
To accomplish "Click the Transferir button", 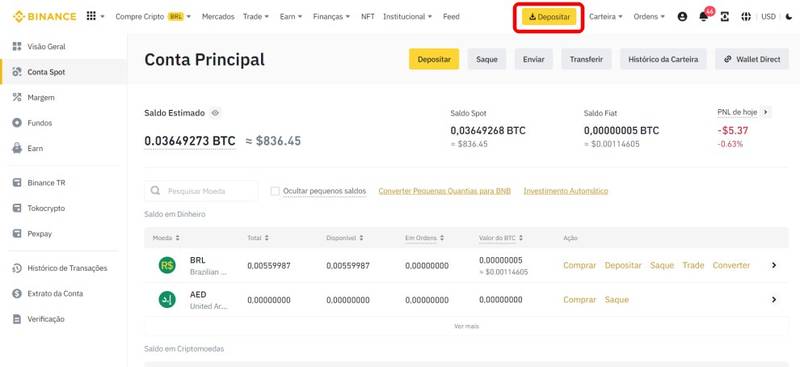I will pyautogui.click(x=586, y=59).
